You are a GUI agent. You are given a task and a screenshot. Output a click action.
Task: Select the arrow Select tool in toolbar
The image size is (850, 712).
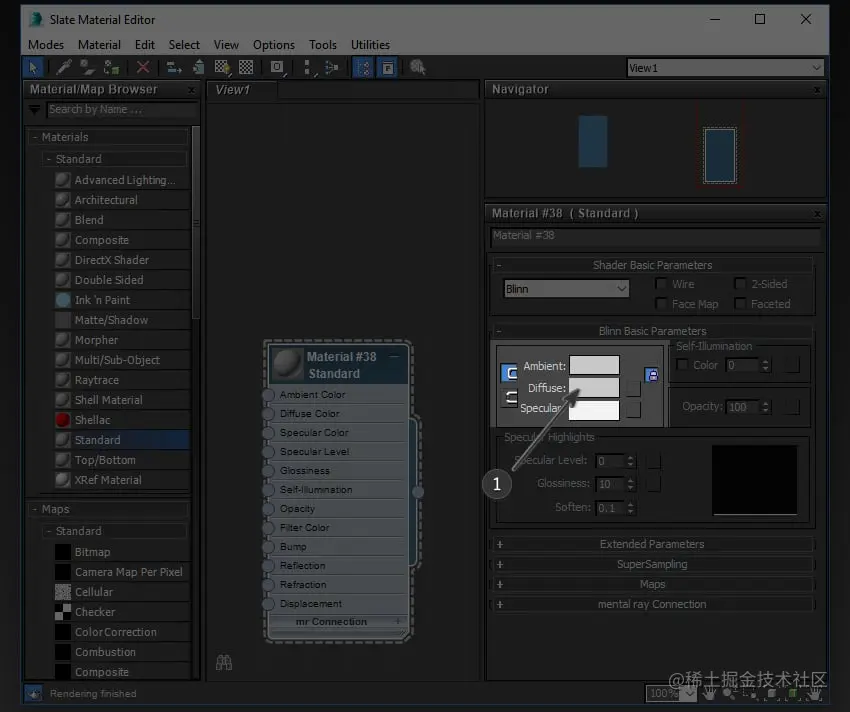tap(33, 67)
